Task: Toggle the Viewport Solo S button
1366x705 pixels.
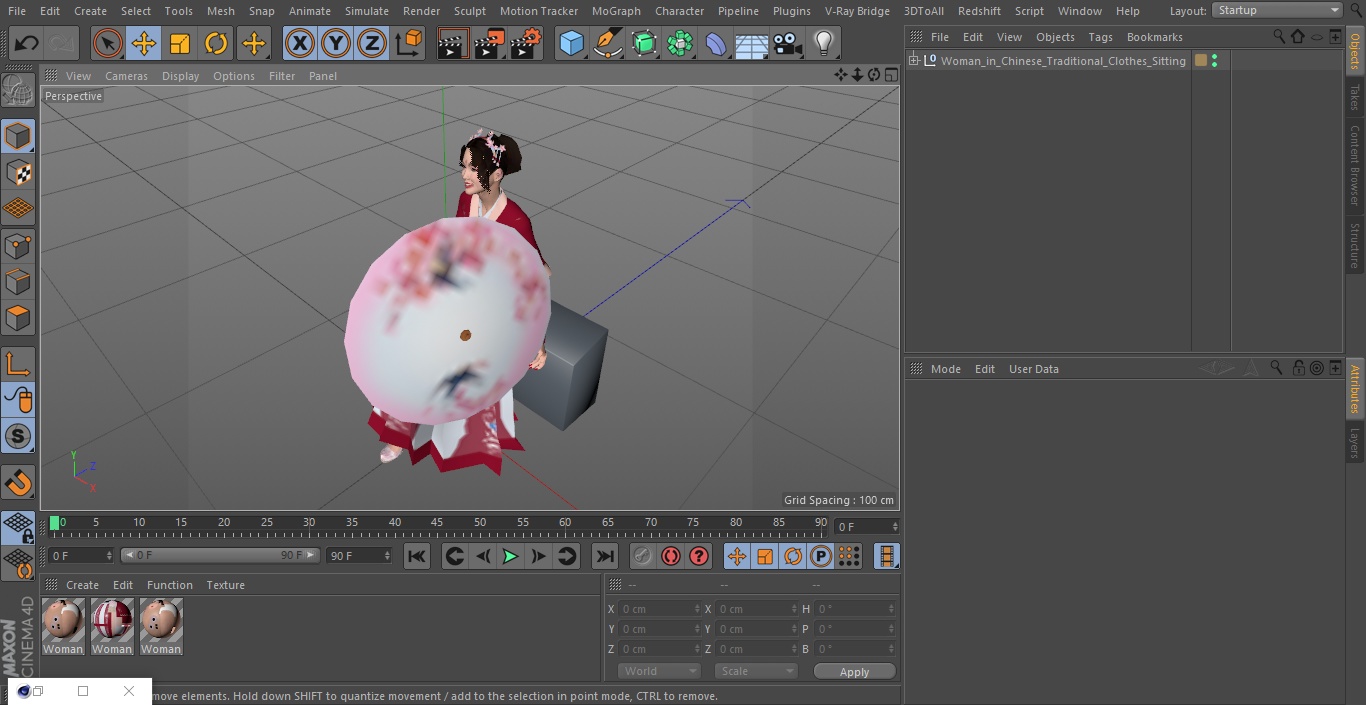Action: [x=18, y=436]
